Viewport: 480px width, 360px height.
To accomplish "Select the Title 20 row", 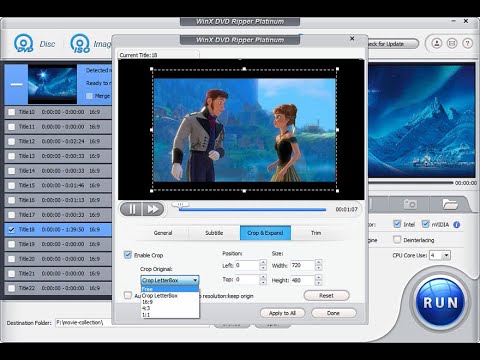I will click(x=58, y=259).
